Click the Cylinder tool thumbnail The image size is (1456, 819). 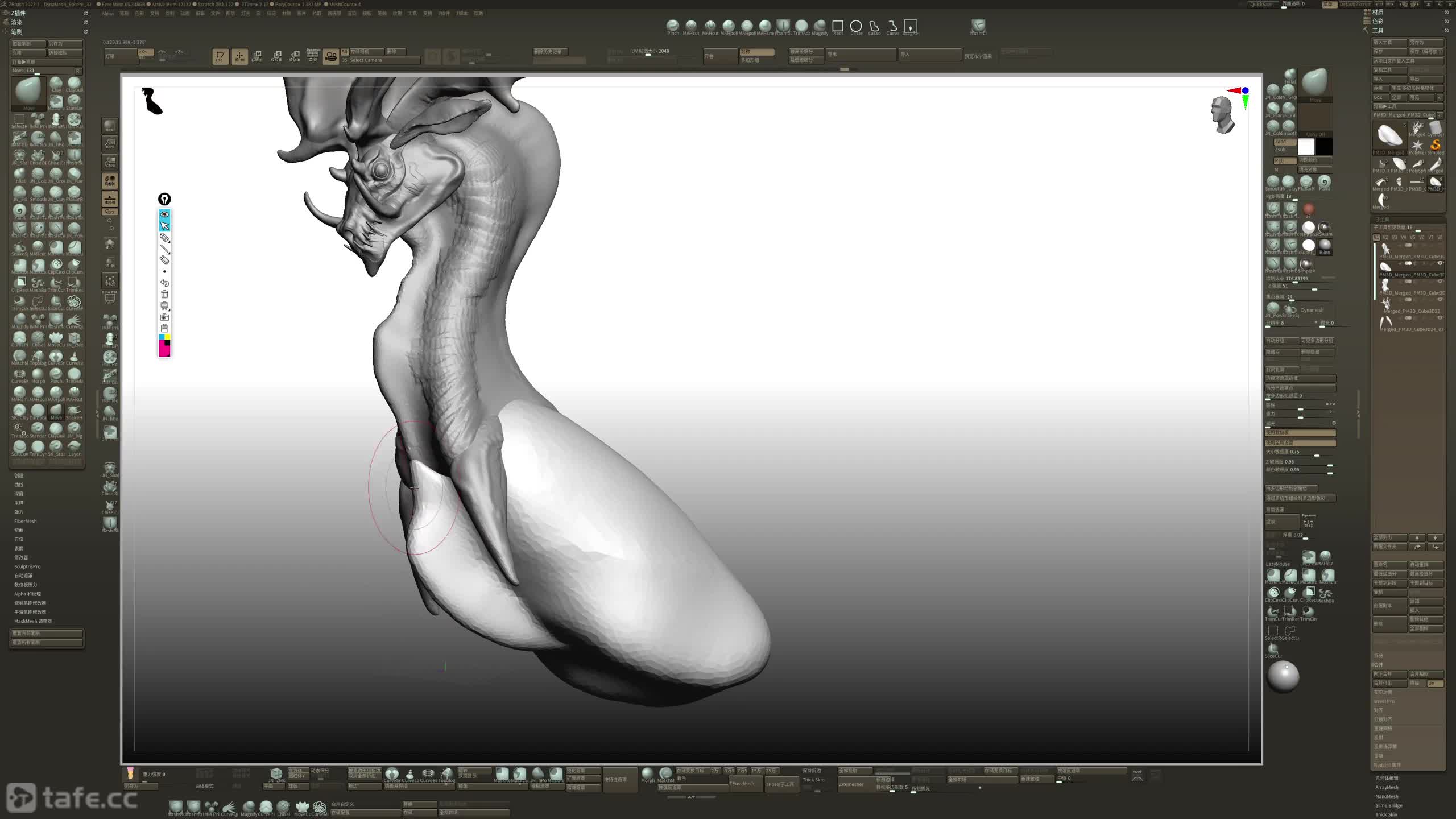[1436, 128]
